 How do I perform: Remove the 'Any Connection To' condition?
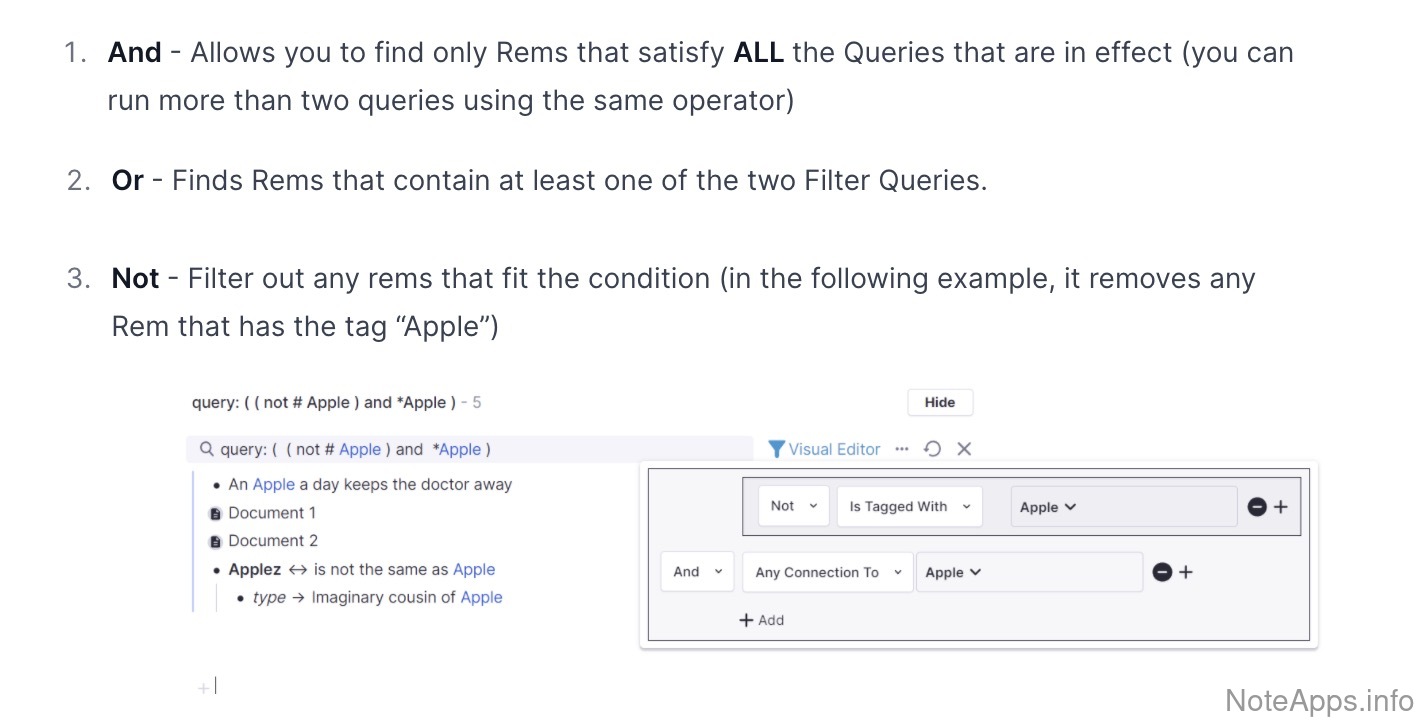pyautogui.click(x=1162, y=572)
